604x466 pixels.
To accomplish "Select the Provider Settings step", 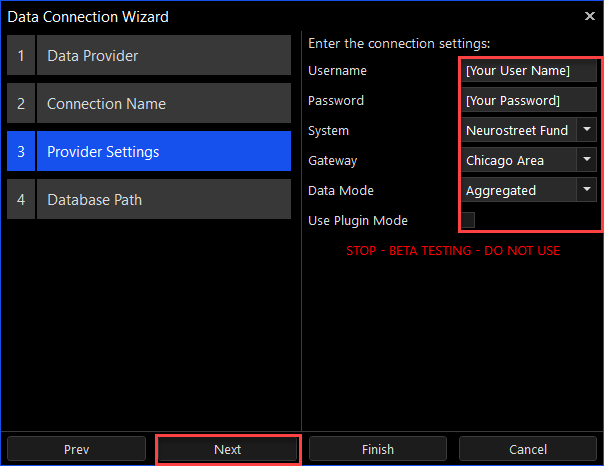I will coord(163,152).
